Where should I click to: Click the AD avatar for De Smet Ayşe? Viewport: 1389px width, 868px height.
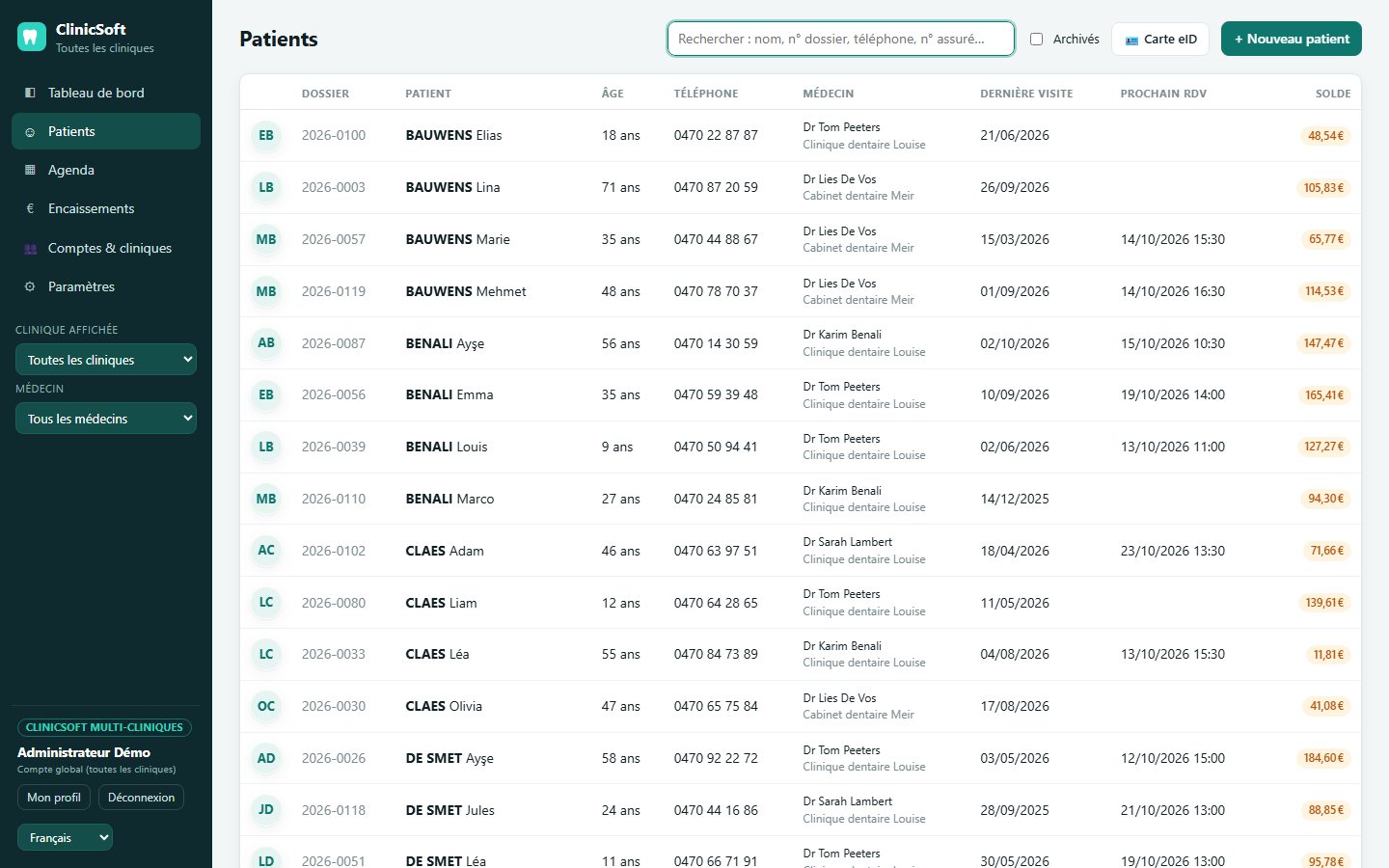266,758
